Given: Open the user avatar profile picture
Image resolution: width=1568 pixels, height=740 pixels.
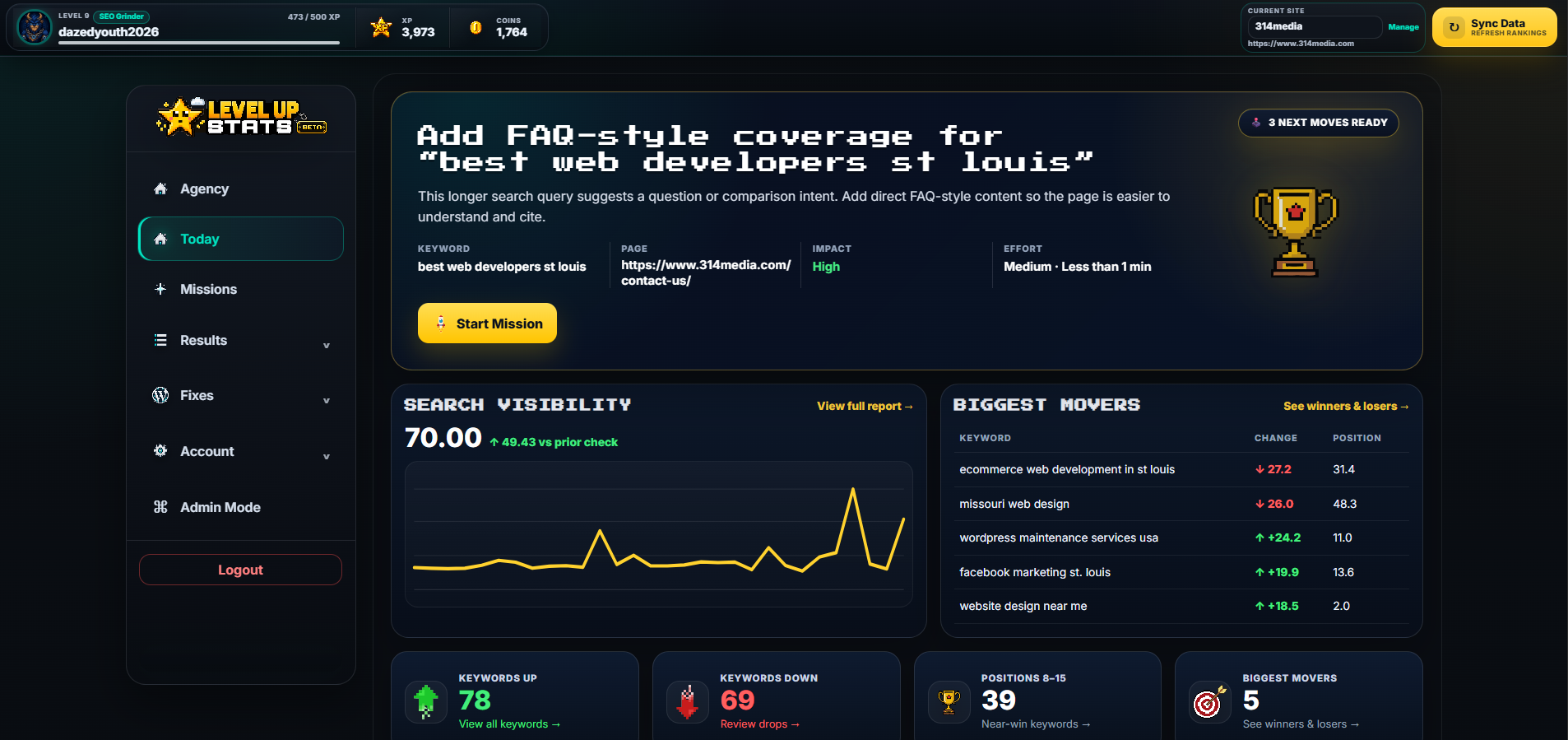Looking at the screenshot, I should [35, 28].
